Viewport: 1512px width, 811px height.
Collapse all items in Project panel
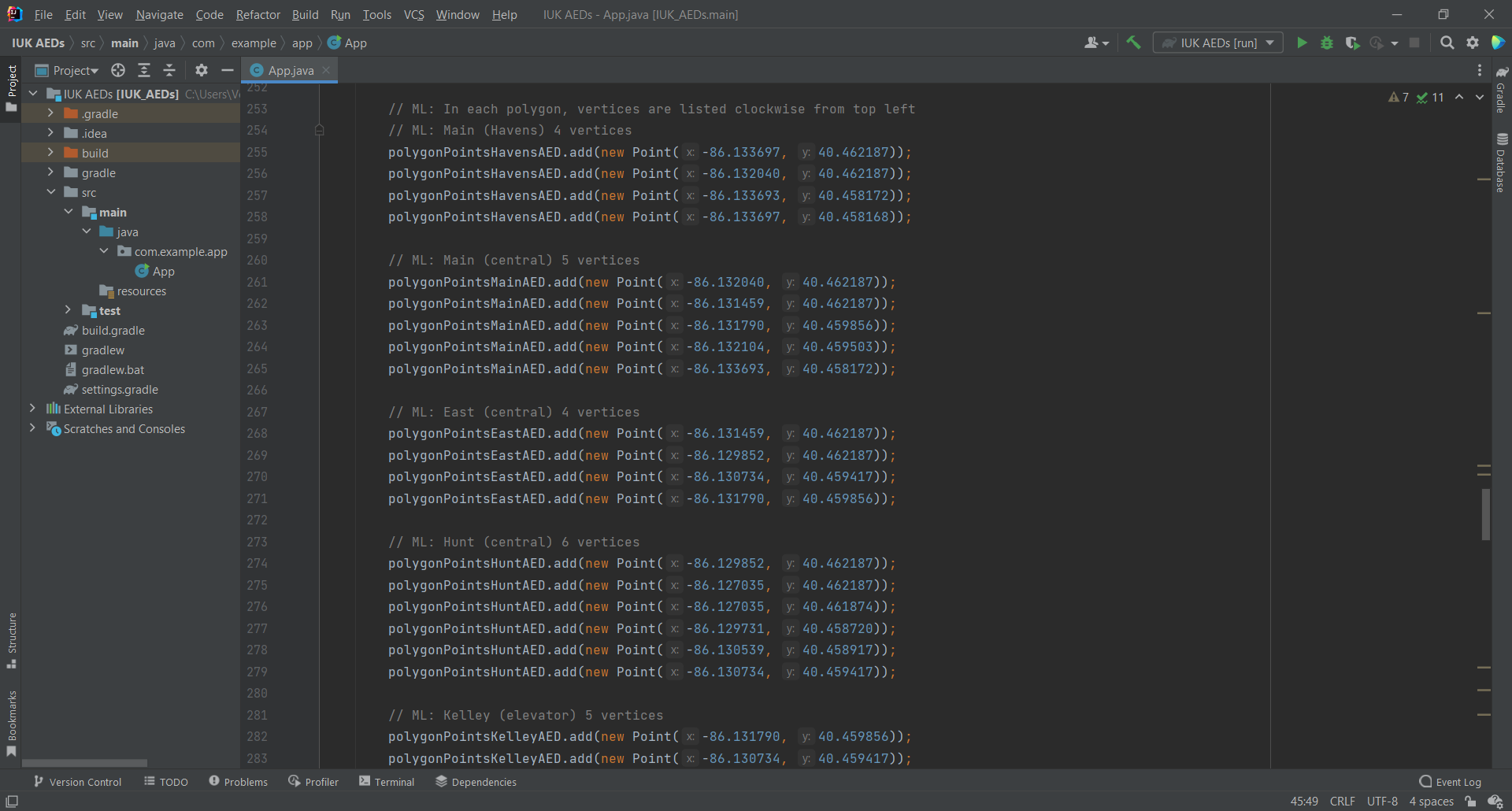point(169,71)
